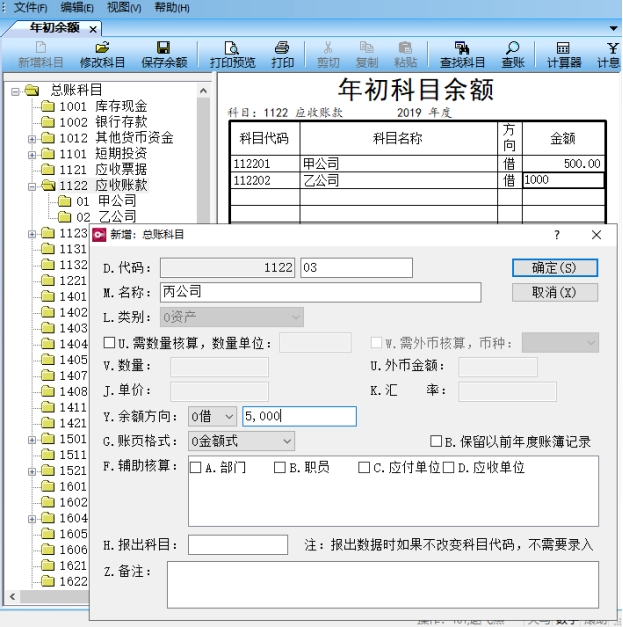Click the 取消 cancel button
Image resolution: width=623 pixels, height=627 pixels.
[555, 293]
